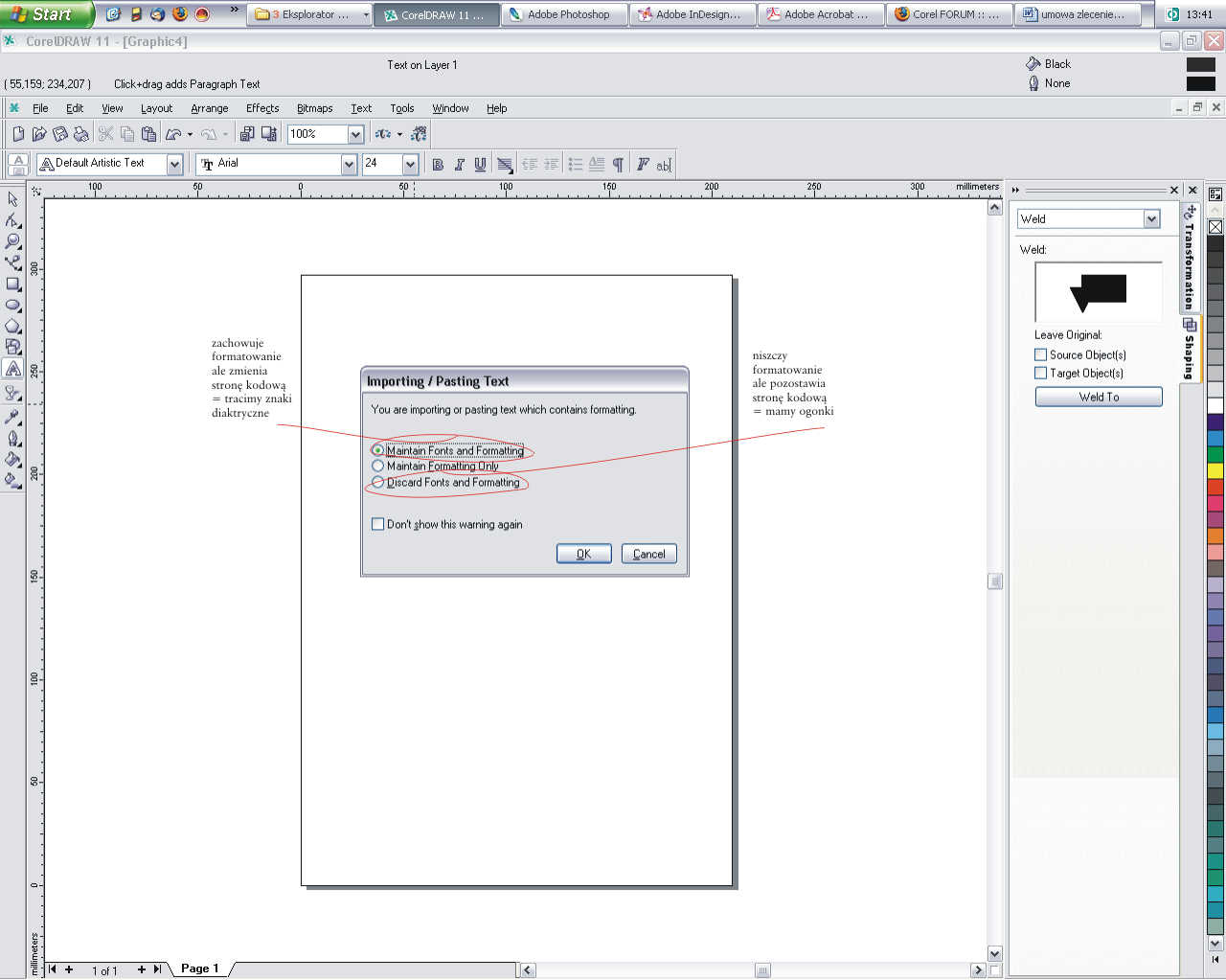The image size is (1226, 980).
Task: Expand the zoom level dropdown
Action: [355, 134]
